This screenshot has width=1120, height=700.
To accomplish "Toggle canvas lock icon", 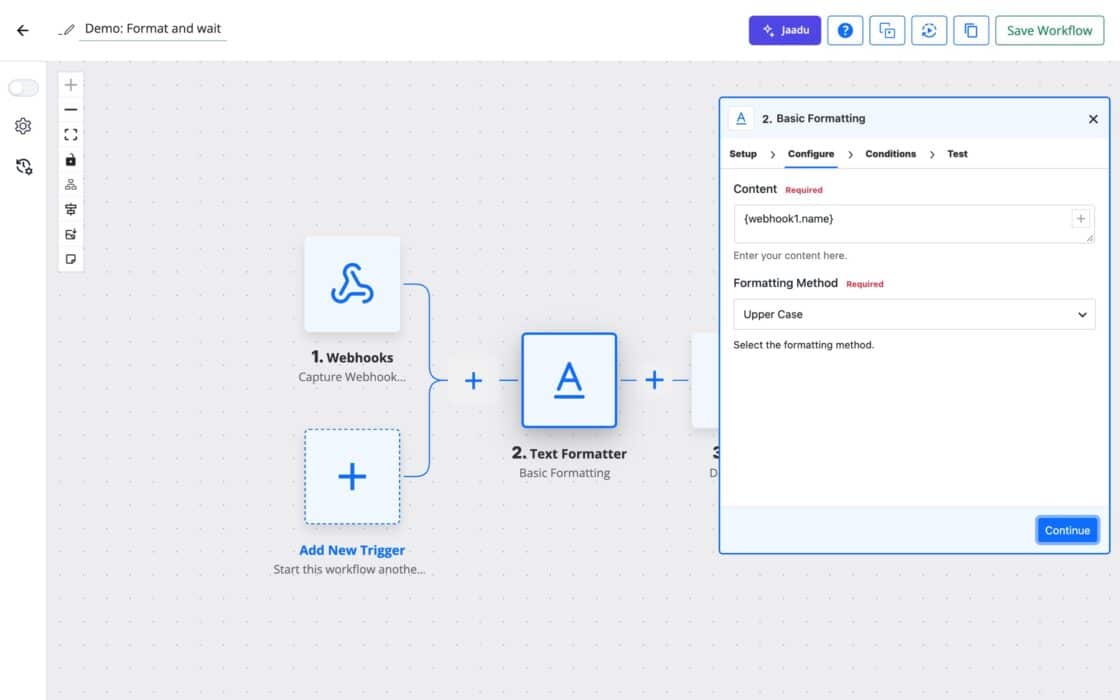I will pos(71,159).
